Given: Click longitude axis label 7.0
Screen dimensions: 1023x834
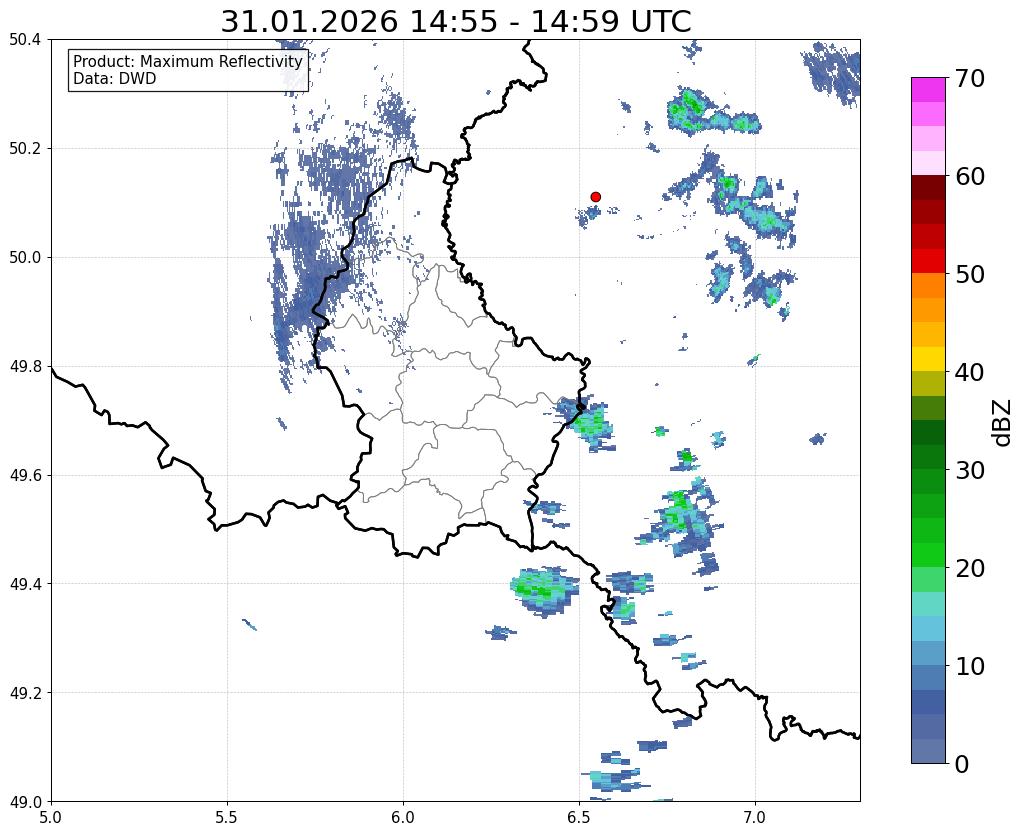Looking at the screenshot, I should pos(756,817).
